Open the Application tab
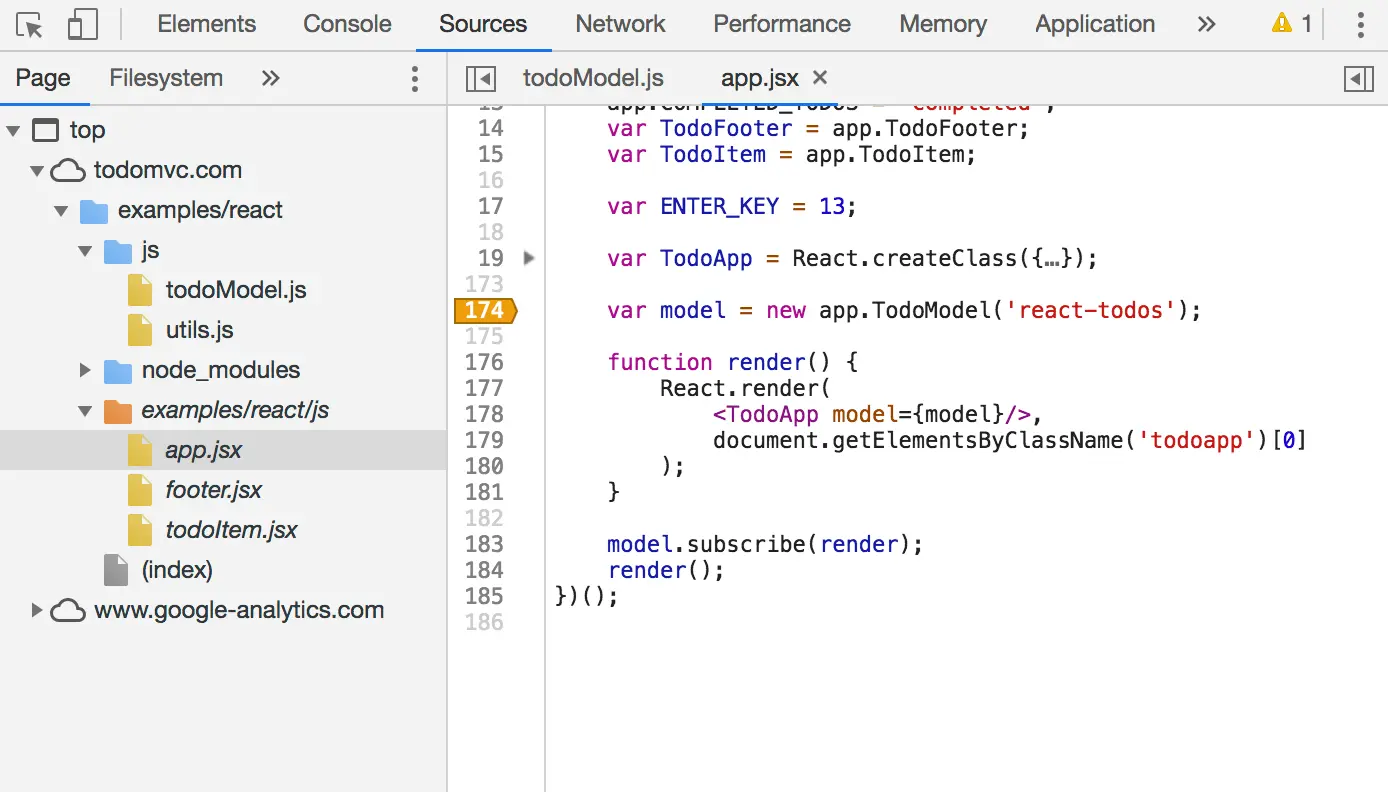The image size is (1388, 792). pos(1095,24)
